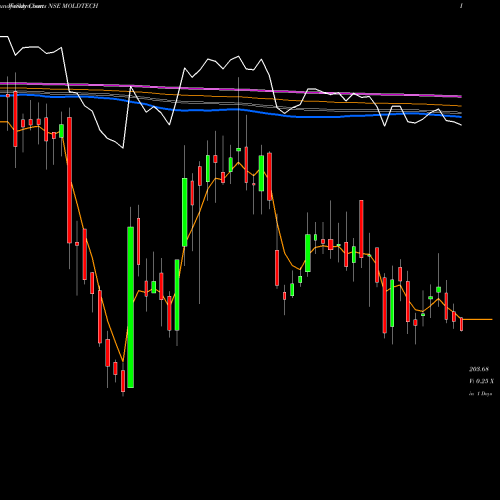Click the V: 0.25 X volume text

coord(481,381)
